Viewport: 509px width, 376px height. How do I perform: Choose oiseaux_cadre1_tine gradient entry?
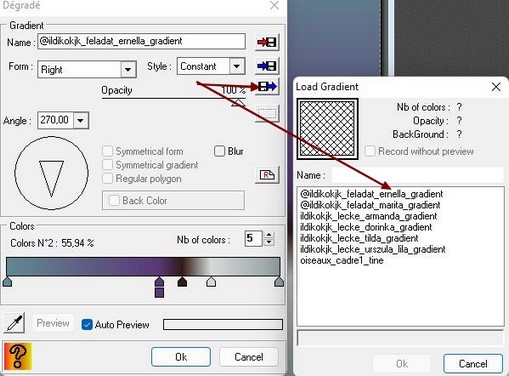point(342,260)
